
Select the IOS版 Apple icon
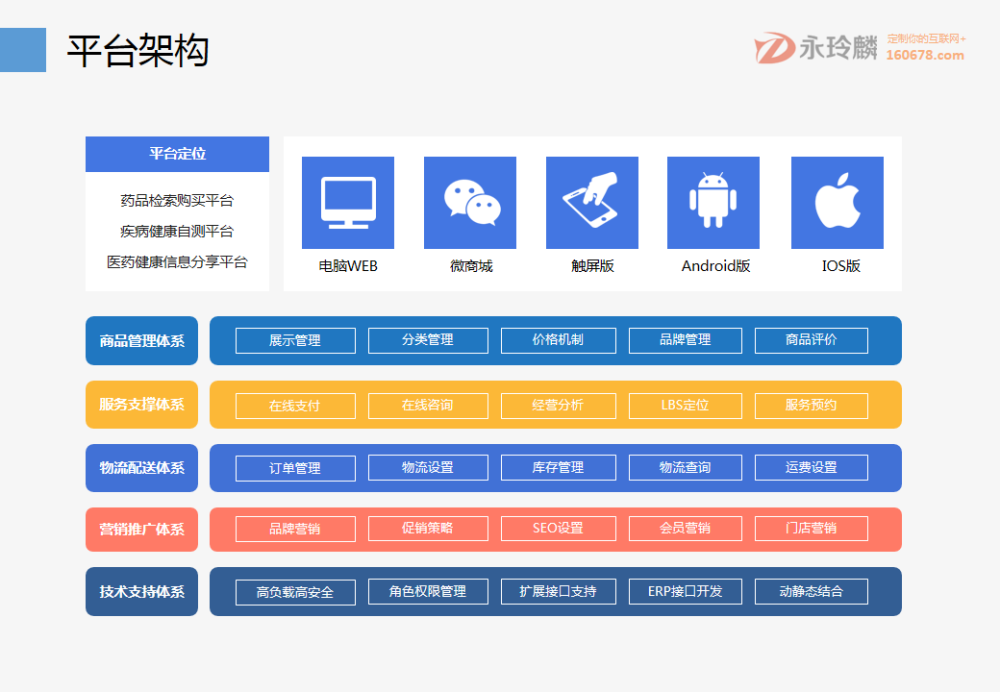[x=837, y=199]
